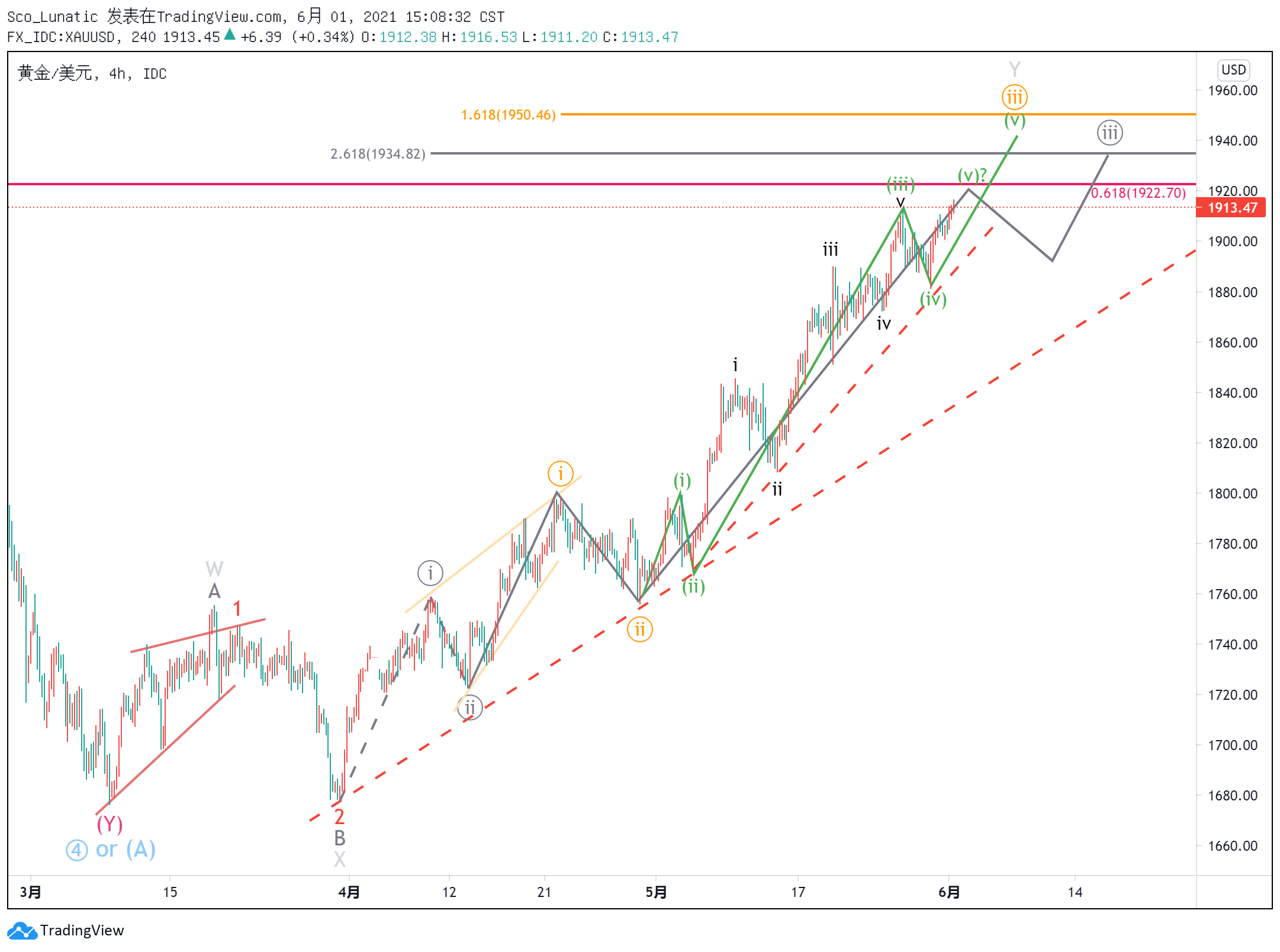Click the pink (Y) wave label
Viewport: 1280px width, 952px height.
click(x=110, y=824)
